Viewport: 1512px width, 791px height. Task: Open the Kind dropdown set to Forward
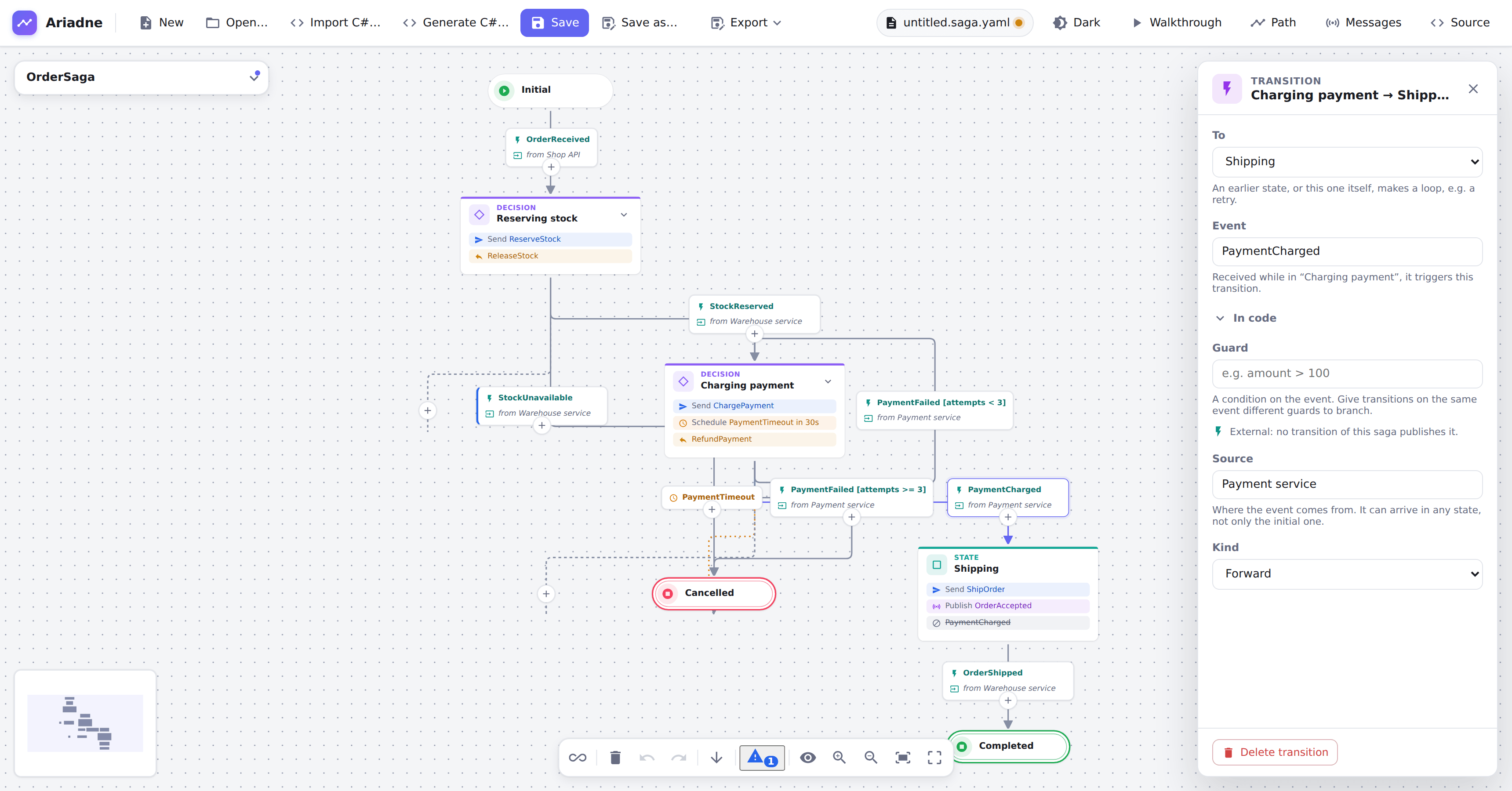[1347, 574]
